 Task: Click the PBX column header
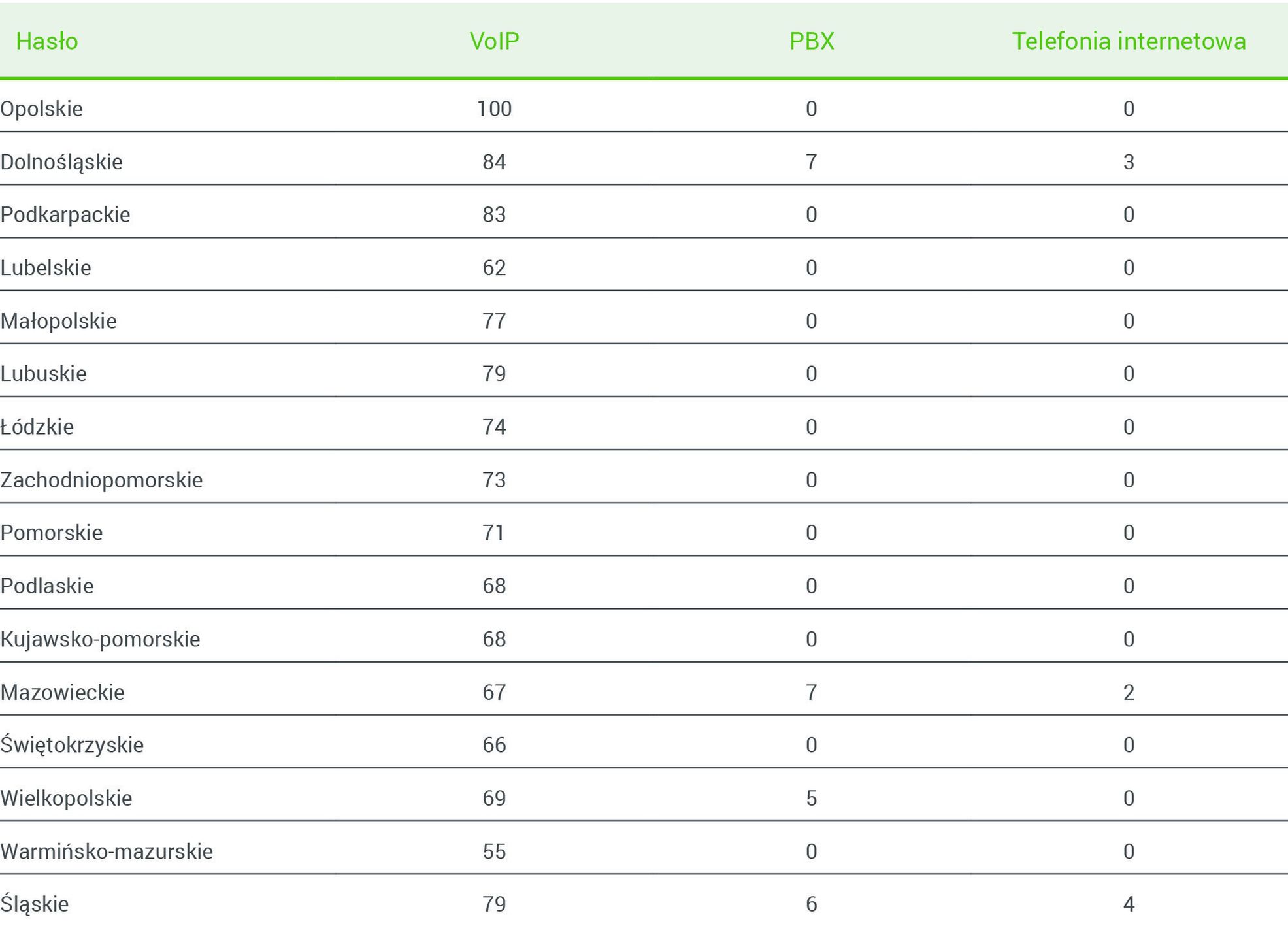(812, 41)
